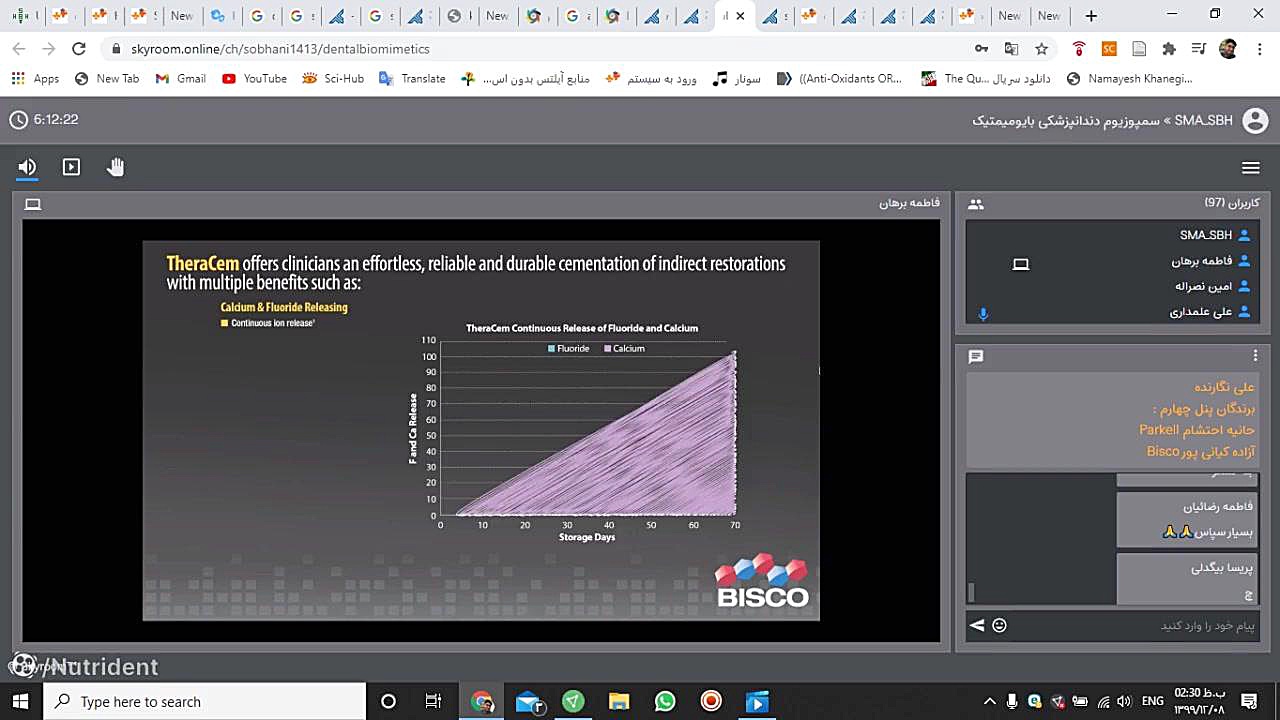This screenshot has width=1280, height=720.
Task: Open the Sci-Hub bookmark
Action: [333, 78]
